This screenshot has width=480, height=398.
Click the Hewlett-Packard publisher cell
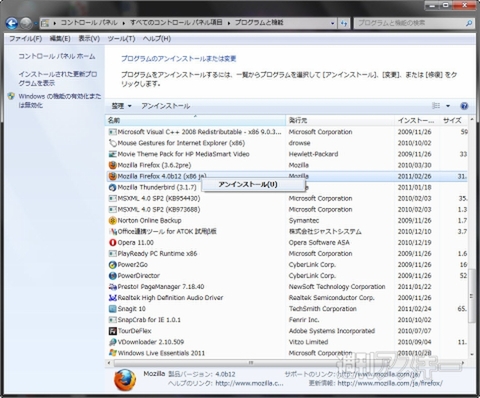point(313,154)
